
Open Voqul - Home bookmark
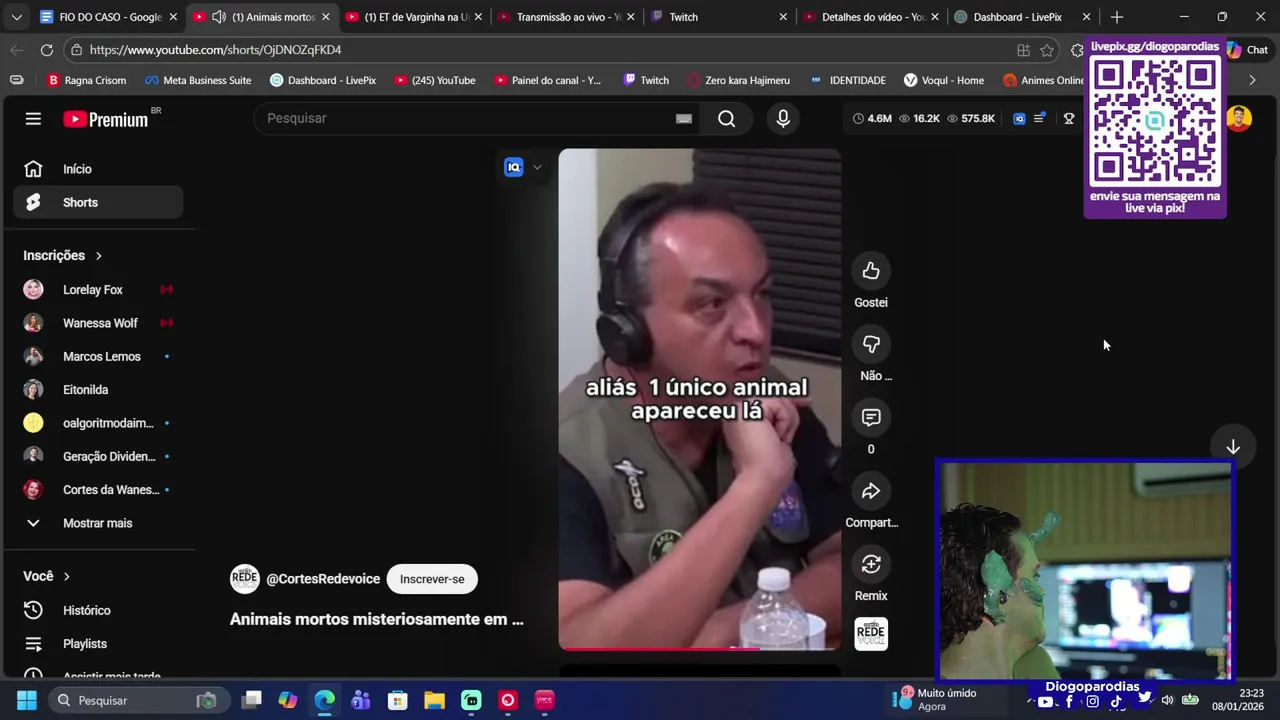coord(944,80)
